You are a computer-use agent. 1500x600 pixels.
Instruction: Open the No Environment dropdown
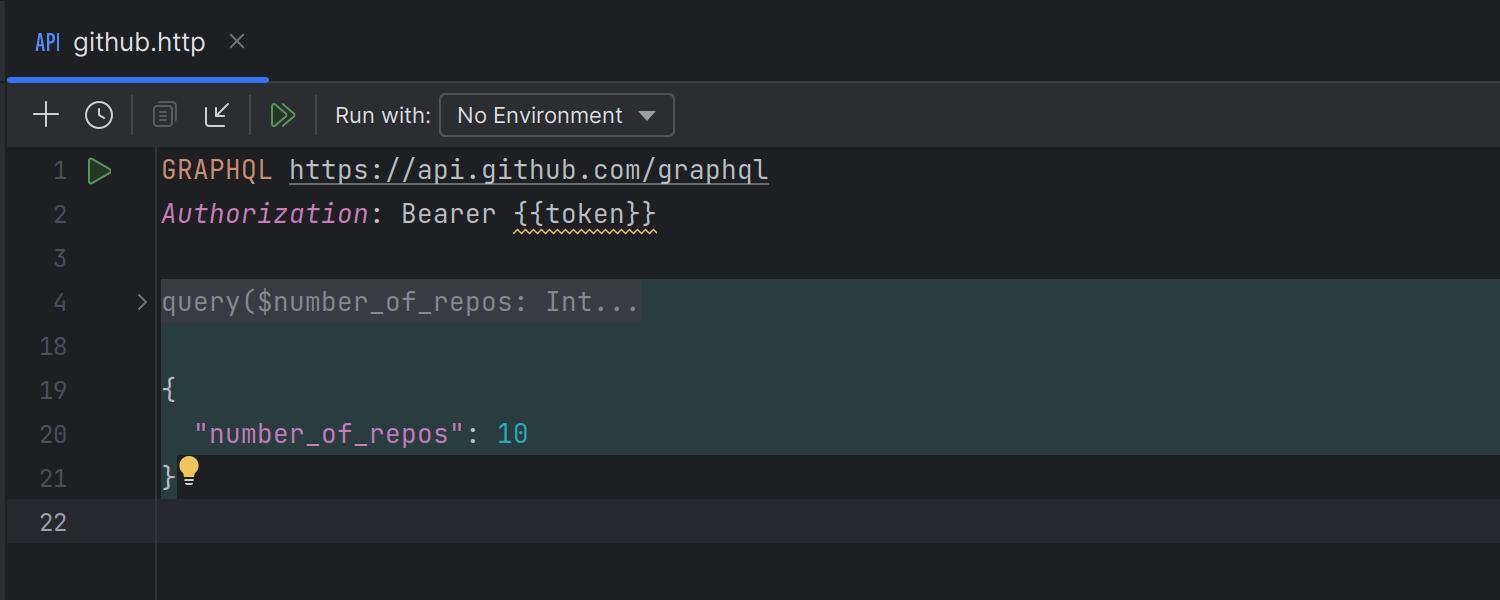coord(556,115)
